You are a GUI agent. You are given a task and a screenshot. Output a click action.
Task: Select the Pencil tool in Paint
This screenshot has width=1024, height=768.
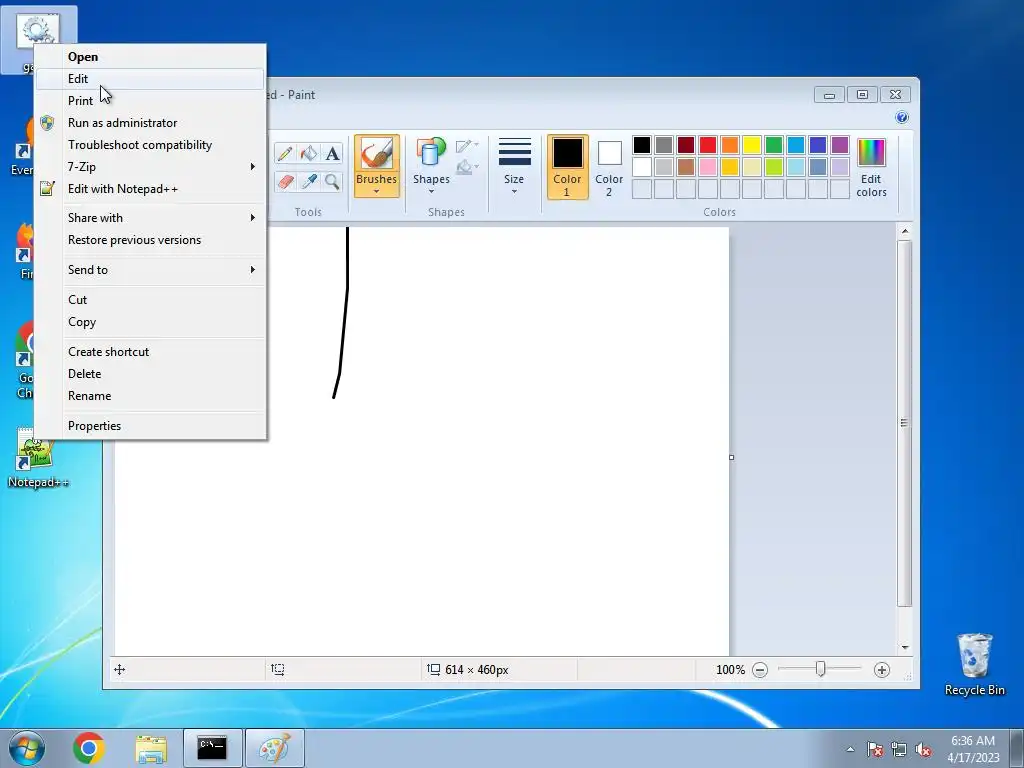[285, 153]
